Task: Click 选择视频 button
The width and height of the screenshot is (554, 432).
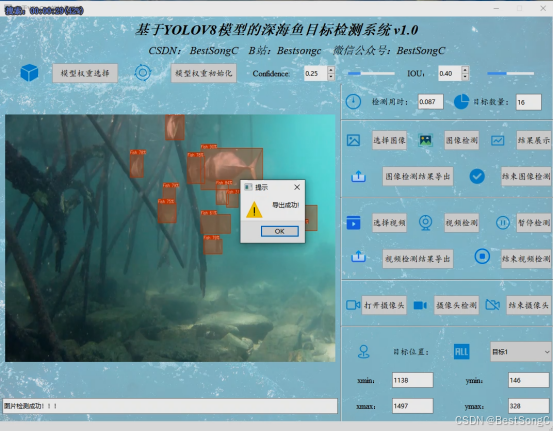Action: click(389, 223)
